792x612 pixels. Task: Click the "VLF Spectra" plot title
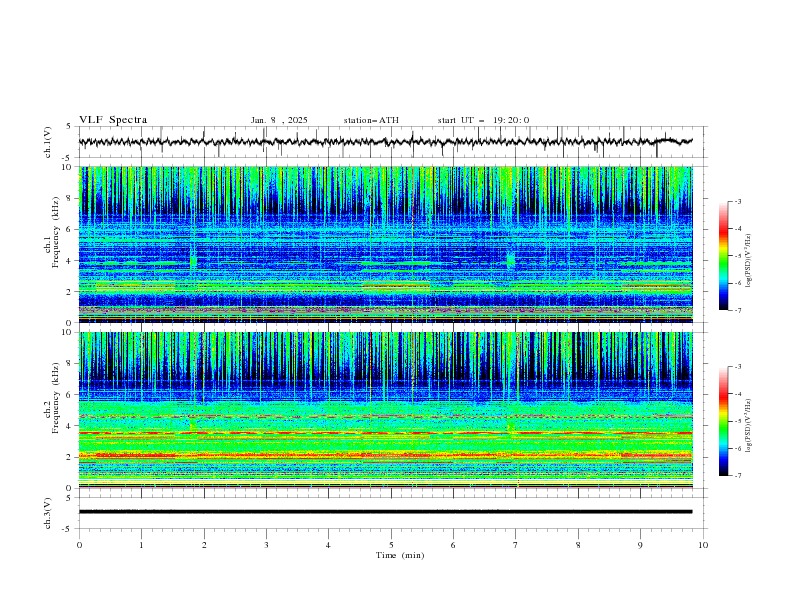pos(113,120)
